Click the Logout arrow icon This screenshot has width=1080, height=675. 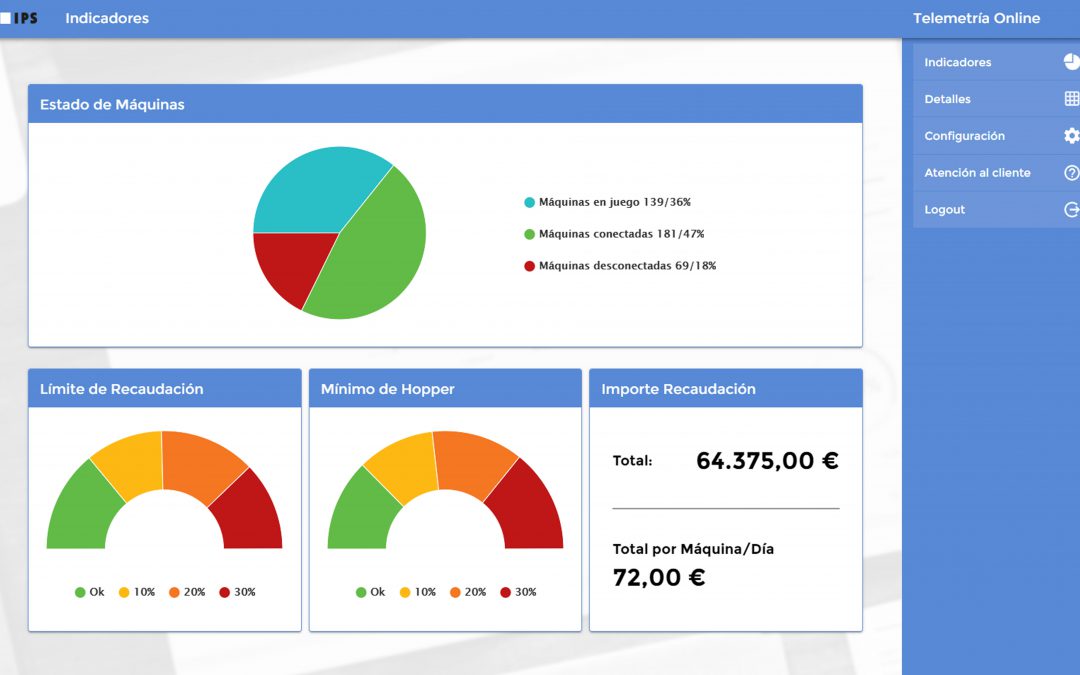click(1072, 209)
